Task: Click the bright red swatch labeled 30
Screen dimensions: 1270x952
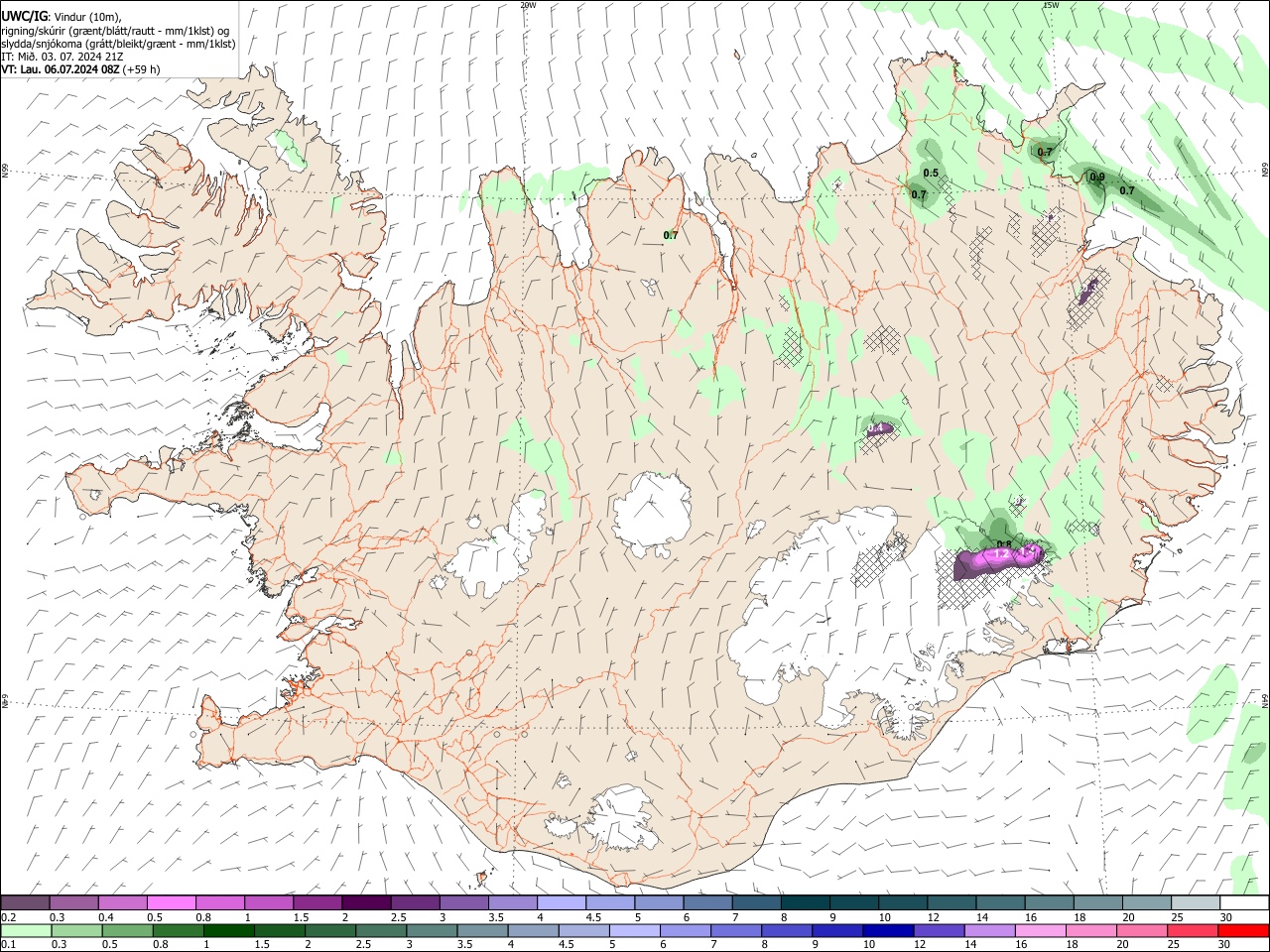Action: point(1242,931)
